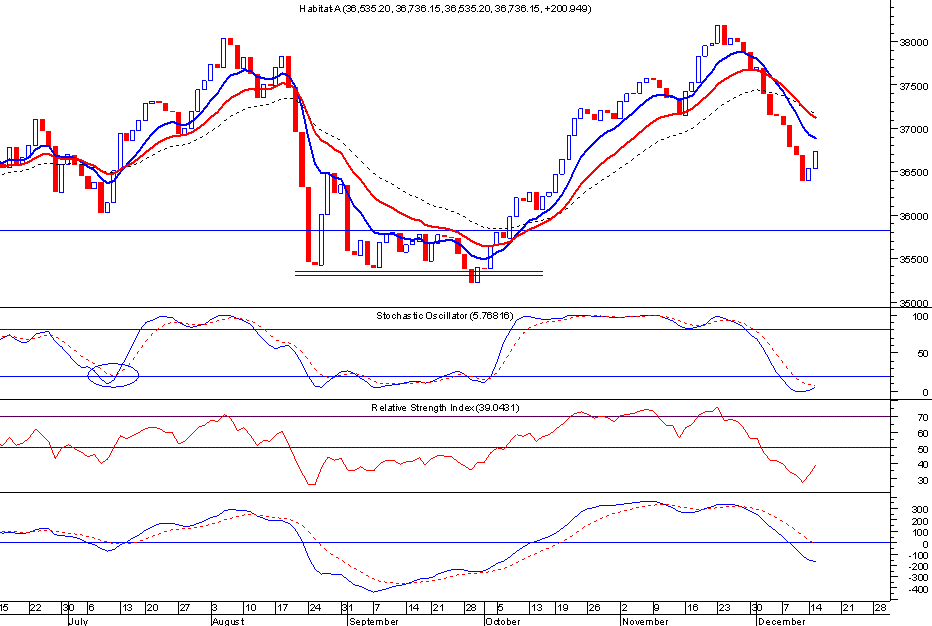The image size is (932, 626).
Task: Click the October month label
Action: coord(503,621)
